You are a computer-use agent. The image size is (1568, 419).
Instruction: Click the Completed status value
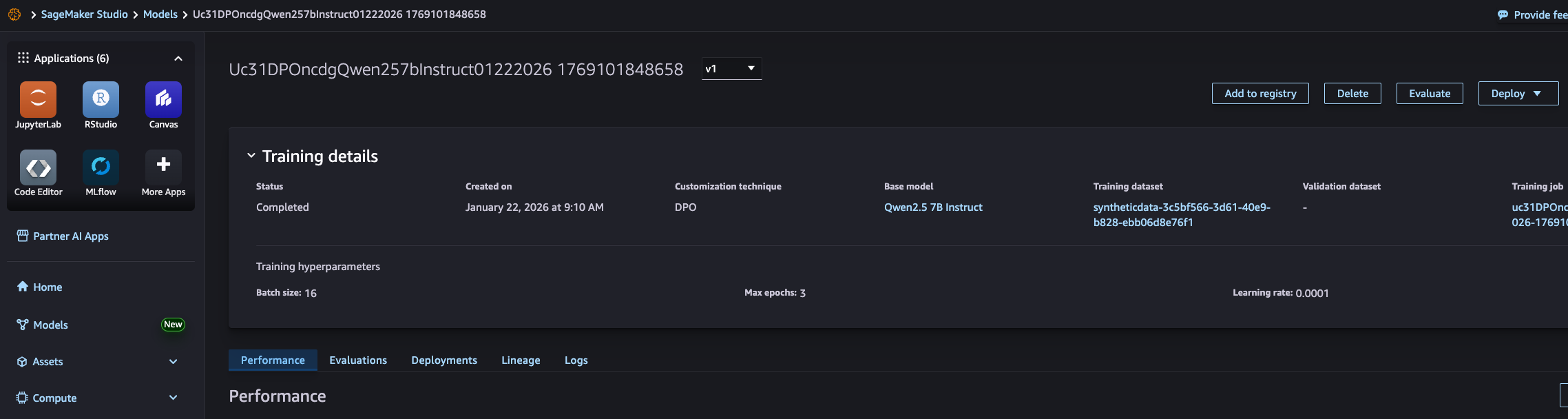coord(282,207)
